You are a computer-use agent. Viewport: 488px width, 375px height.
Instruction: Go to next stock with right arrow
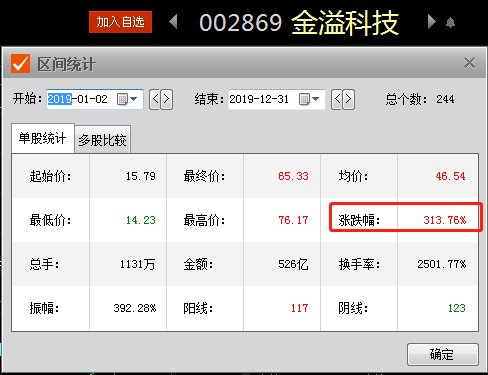432,22
